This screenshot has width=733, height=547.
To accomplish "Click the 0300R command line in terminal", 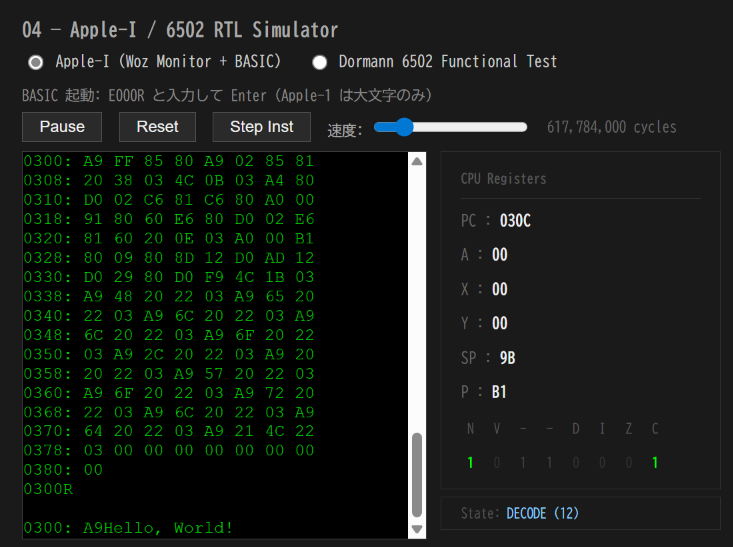I will (48, 489).
